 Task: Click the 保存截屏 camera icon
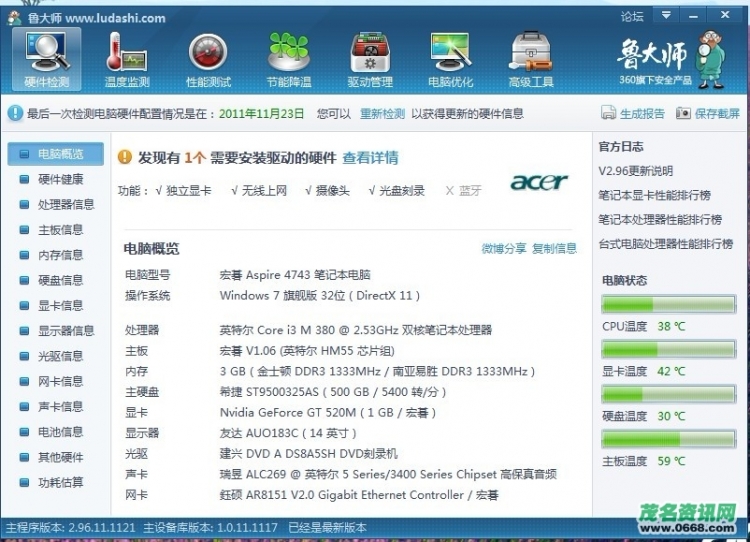683,113
